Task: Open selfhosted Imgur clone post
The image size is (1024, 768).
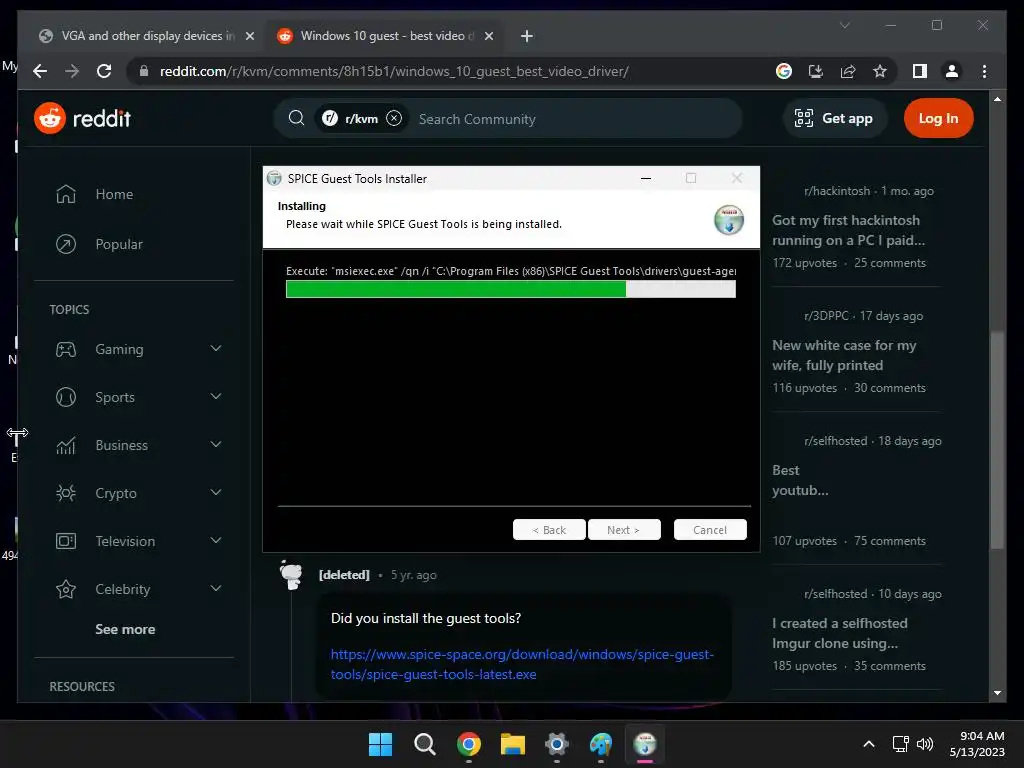Action: pos(840,633)
